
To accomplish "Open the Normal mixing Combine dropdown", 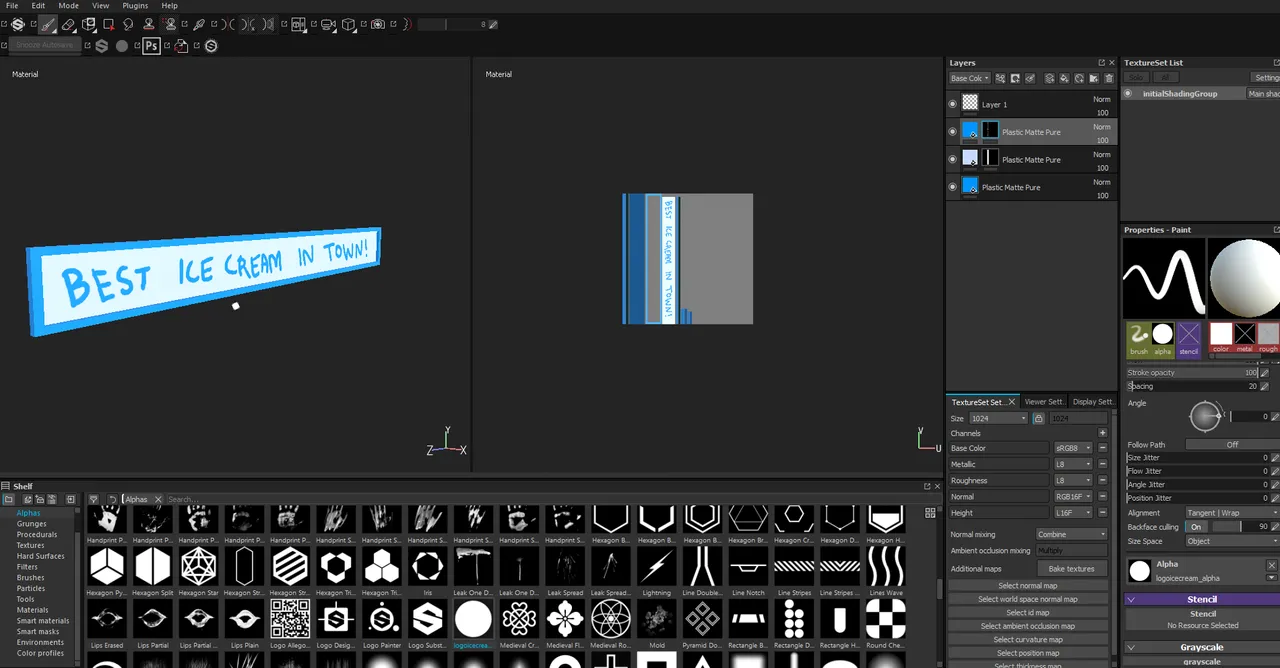I will [x=1072, y=534].
